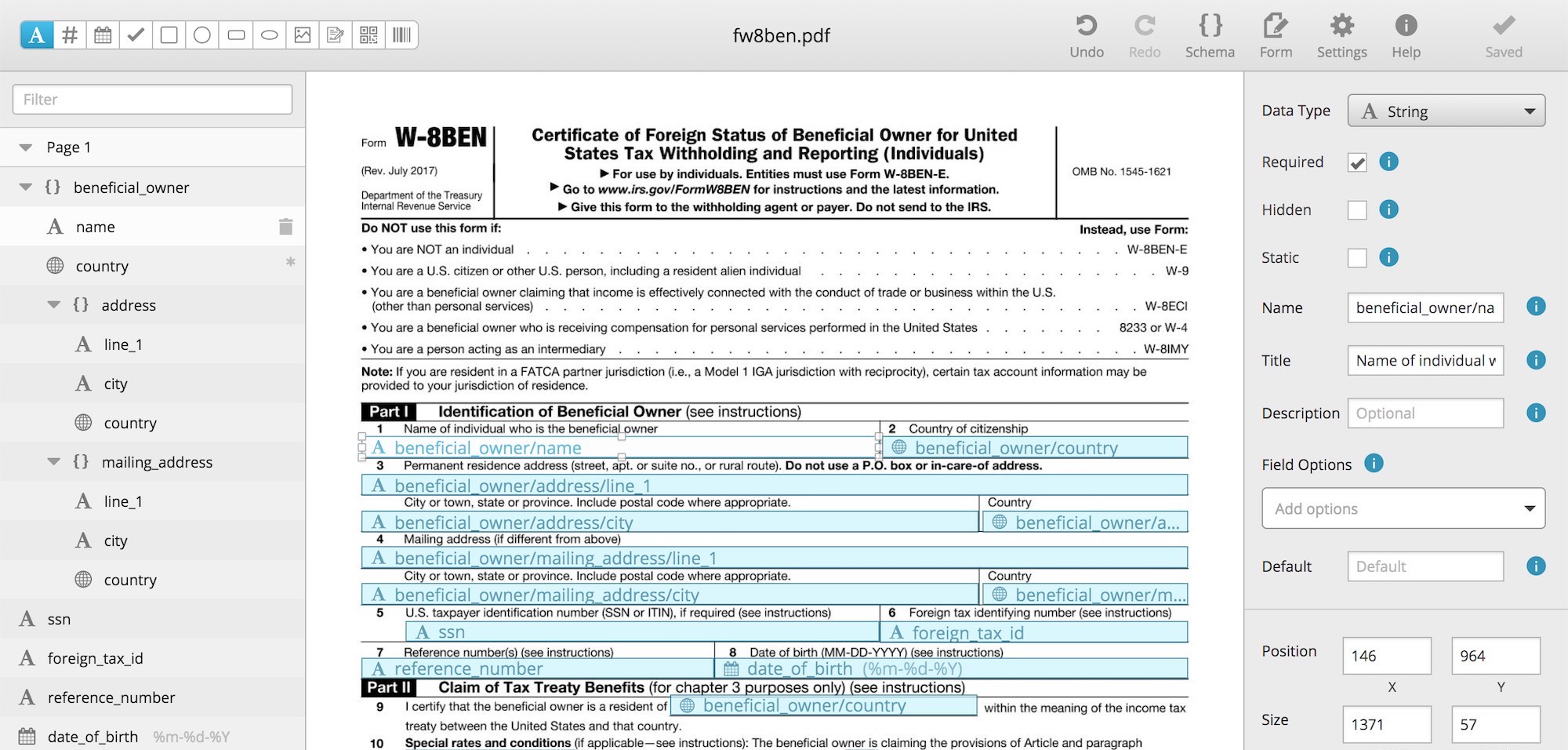Select the QR code field tool

pyautogui.click(x=368, y=35)
